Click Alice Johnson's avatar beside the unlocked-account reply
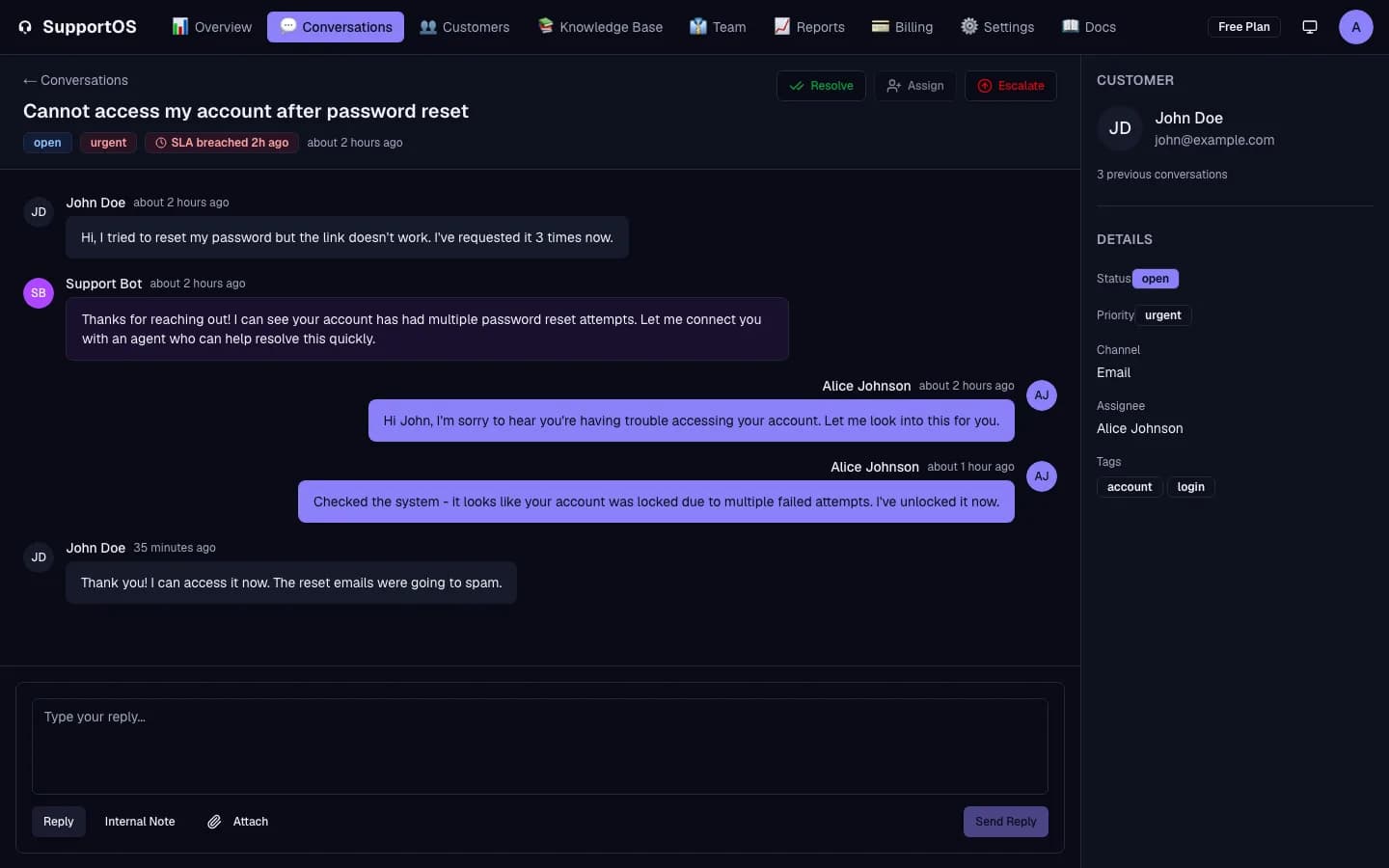Image resolution: width=1389 pixels, height=868 pixels. [1042, 476]
